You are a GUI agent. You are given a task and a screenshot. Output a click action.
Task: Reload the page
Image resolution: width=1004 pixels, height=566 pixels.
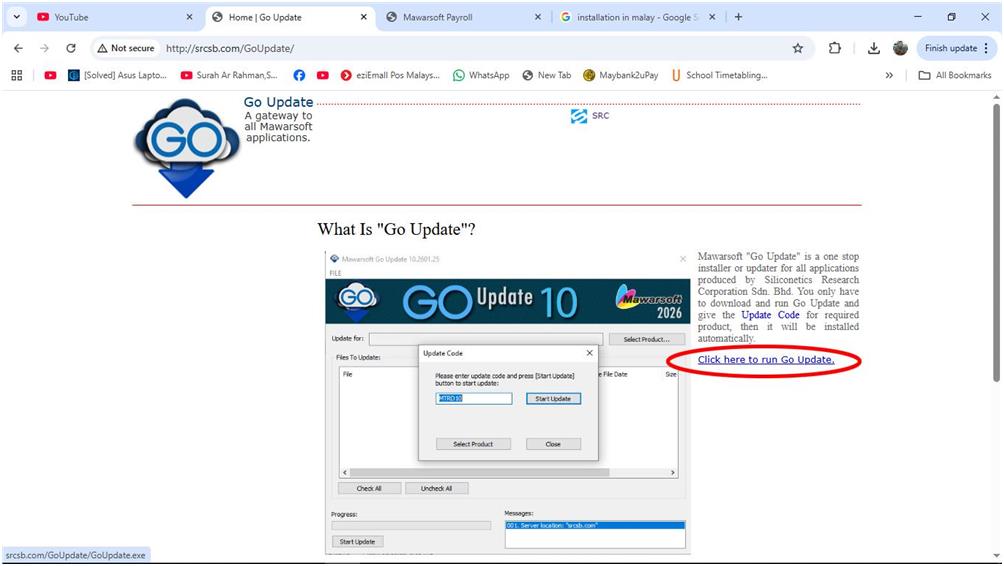tap(70, 48)
